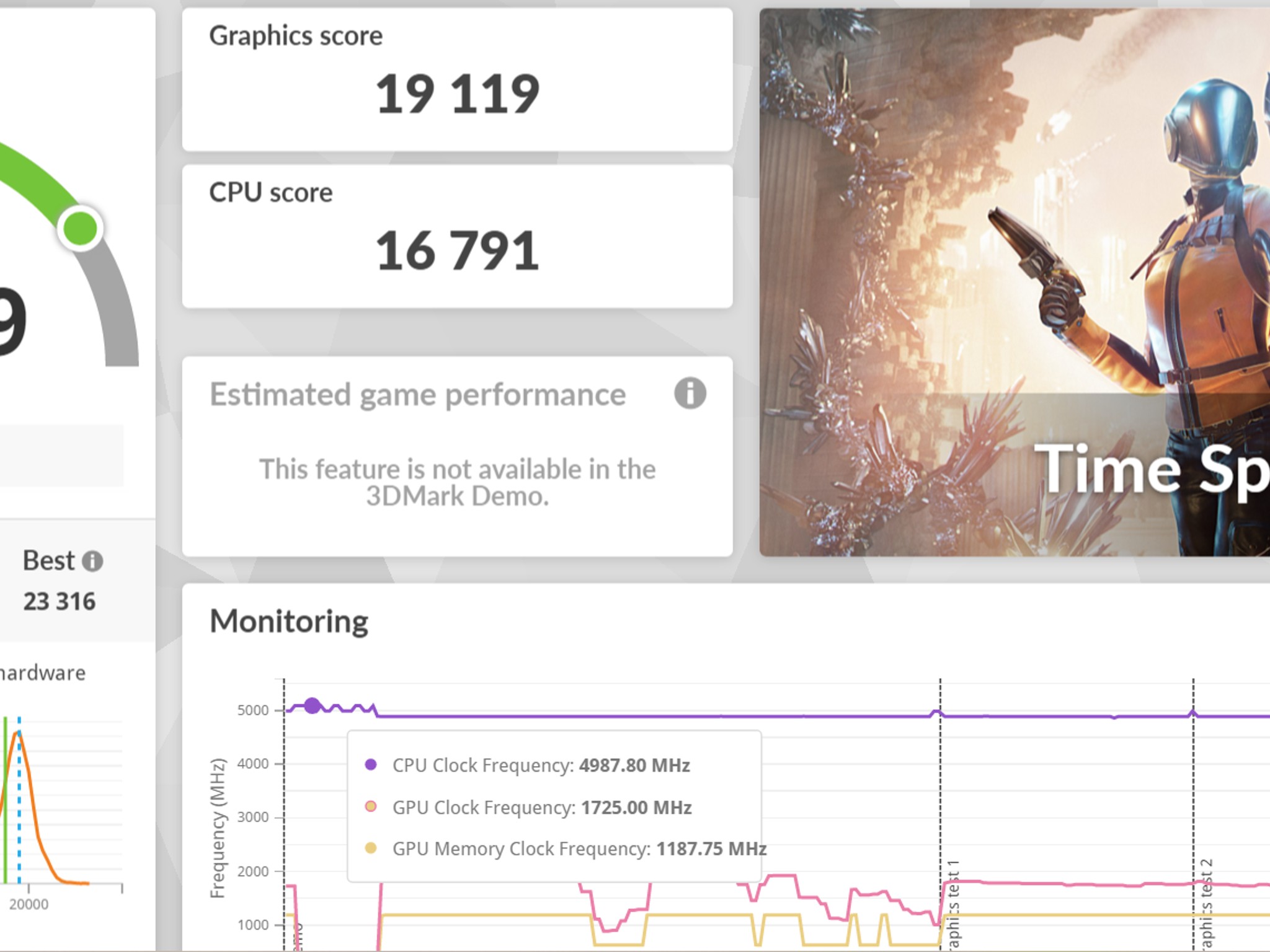Click the info icon next to Best
Screen dimensions: 1270x952
[92, 562]
